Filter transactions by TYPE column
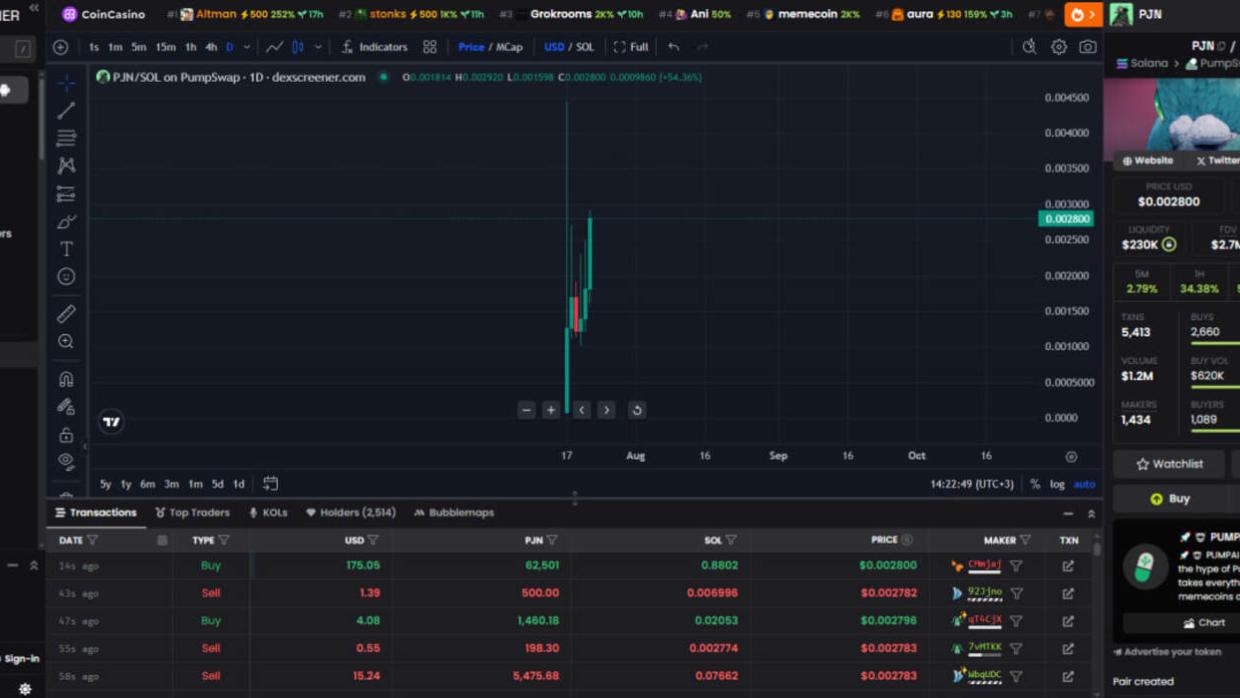This screenshot has height=698, width=1240. [x=224, y=540]
